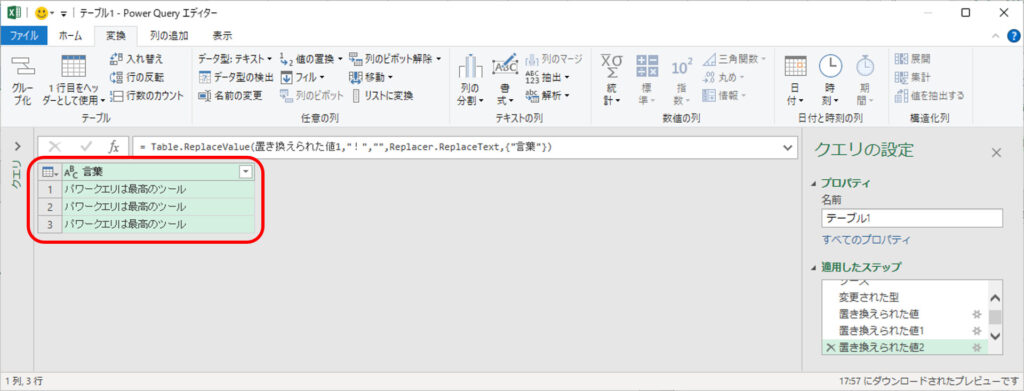The height and width of the screenshot is (391, 1024).
Task: Open フィル (Fill) dropdown
Action: (x=302, y=77)
